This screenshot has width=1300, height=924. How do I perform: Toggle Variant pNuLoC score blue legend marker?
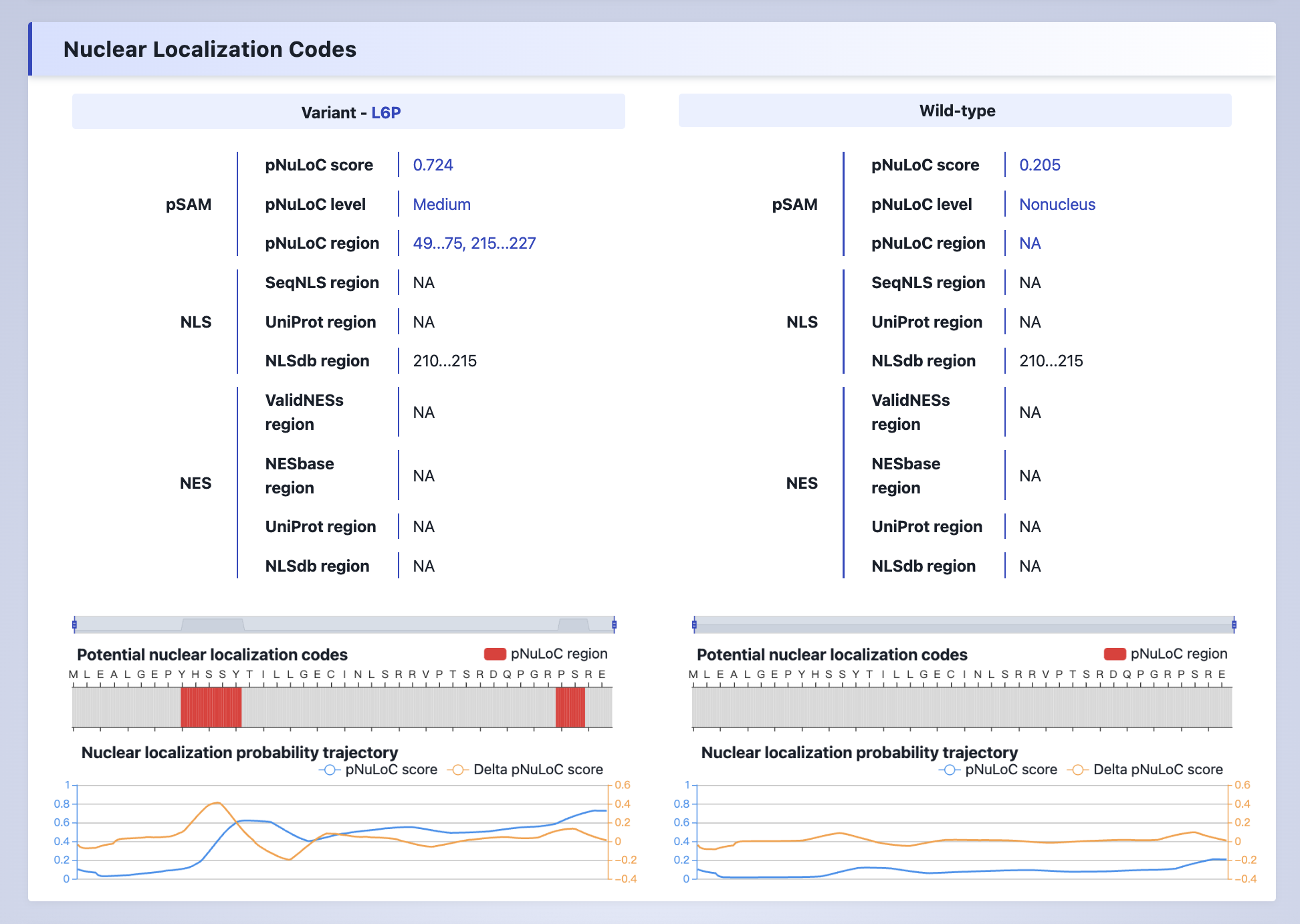click(x=329, y=770)
